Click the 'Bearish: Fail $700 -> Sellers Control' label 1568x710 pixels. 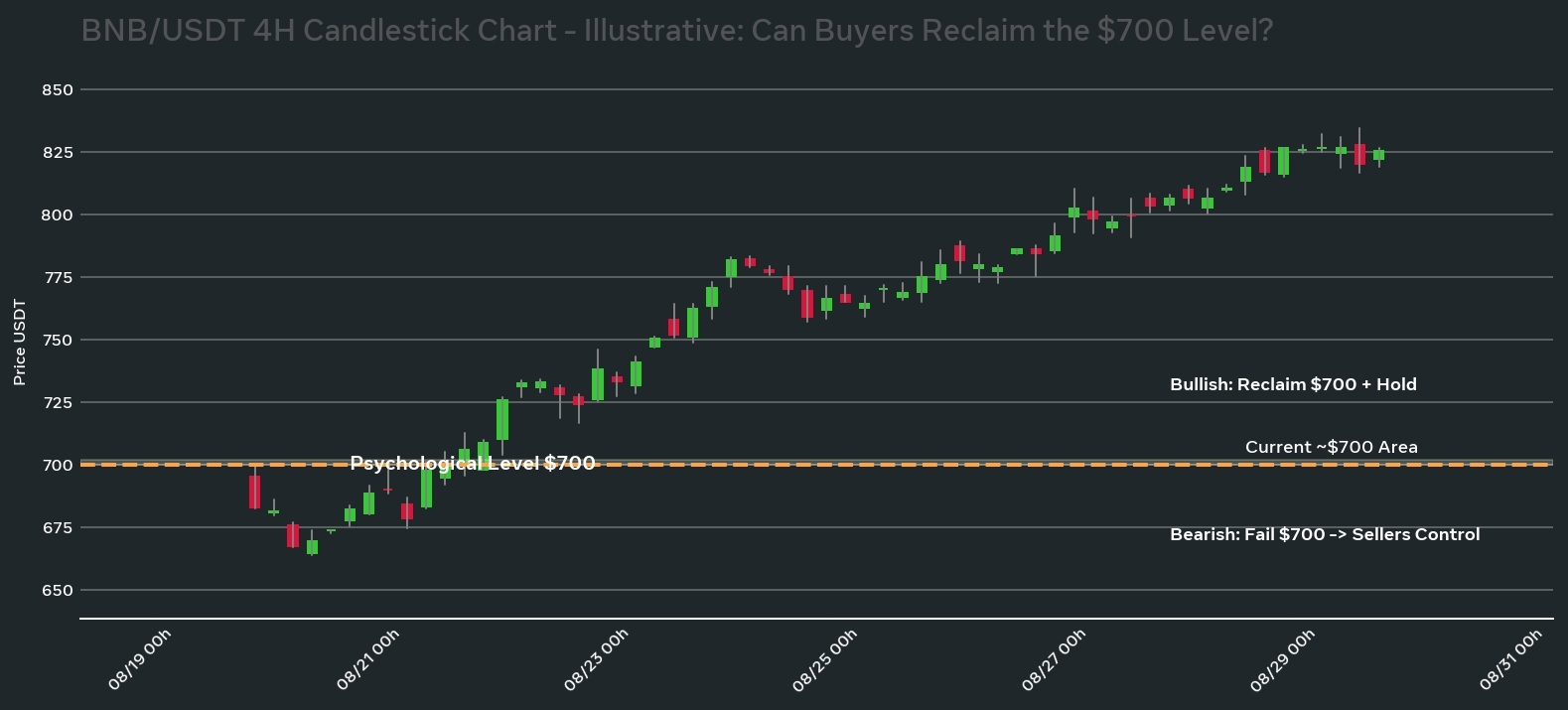point(1325,534)
